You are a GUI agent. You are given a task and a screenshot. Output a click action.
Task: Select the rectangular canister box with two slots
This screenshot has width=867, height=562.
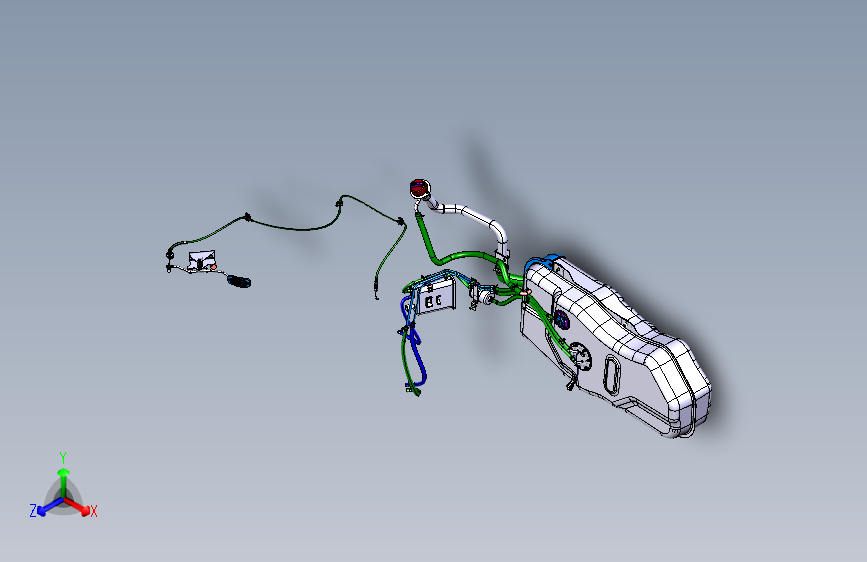[435, 298]
